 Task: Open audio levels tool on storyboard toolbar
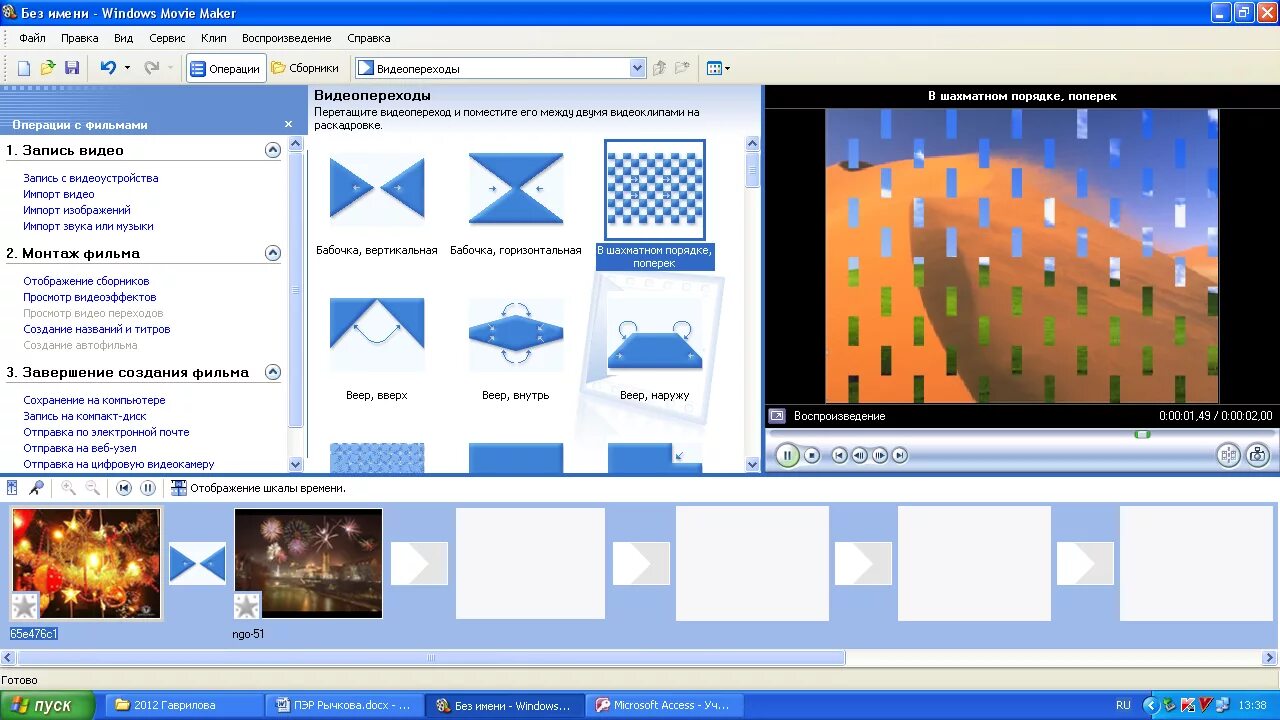click(x=12, y=488)
